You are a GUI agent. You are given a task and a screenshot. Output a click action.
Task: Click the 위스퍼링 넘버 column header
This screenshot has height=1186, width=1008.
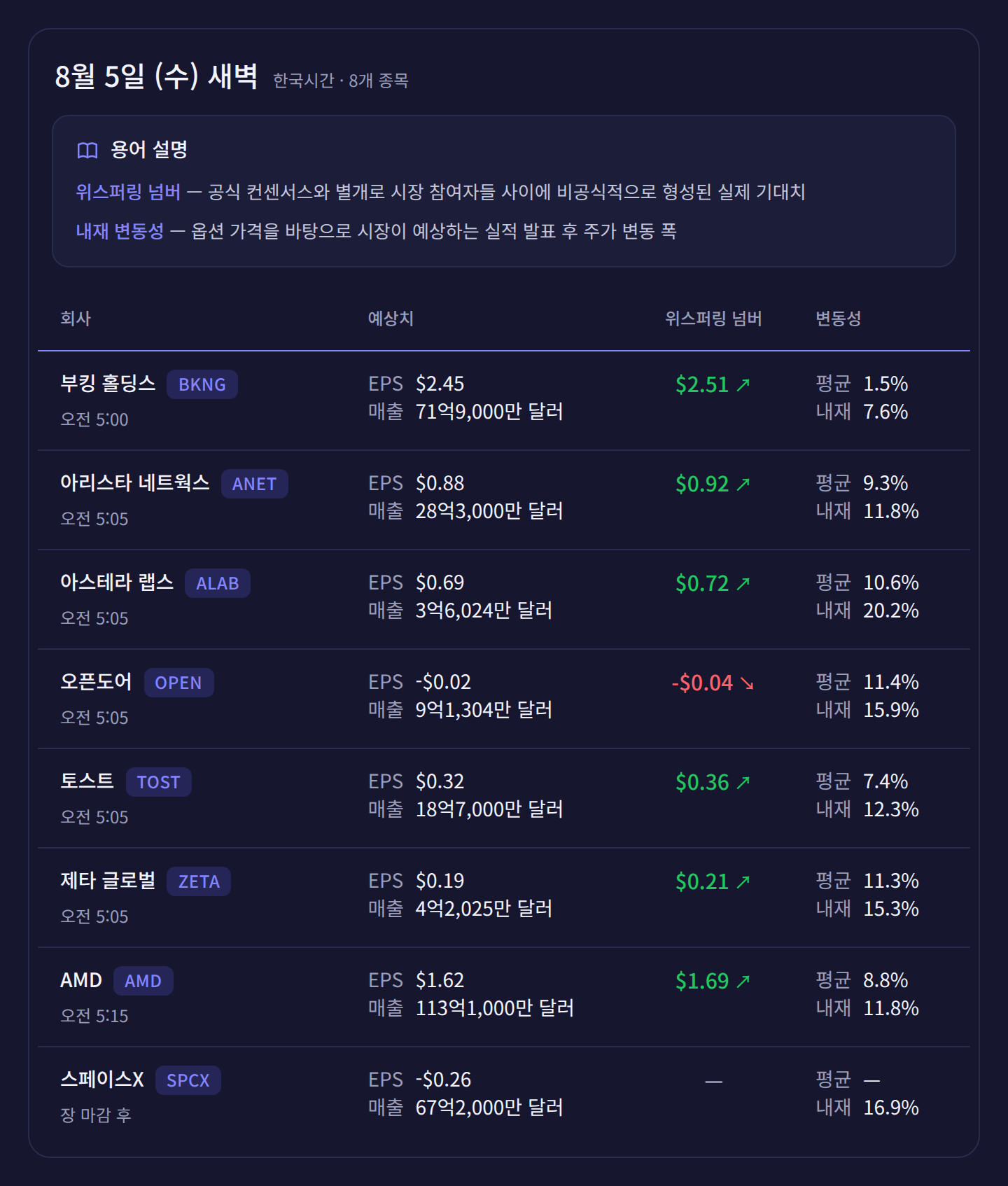coord(713,319)
